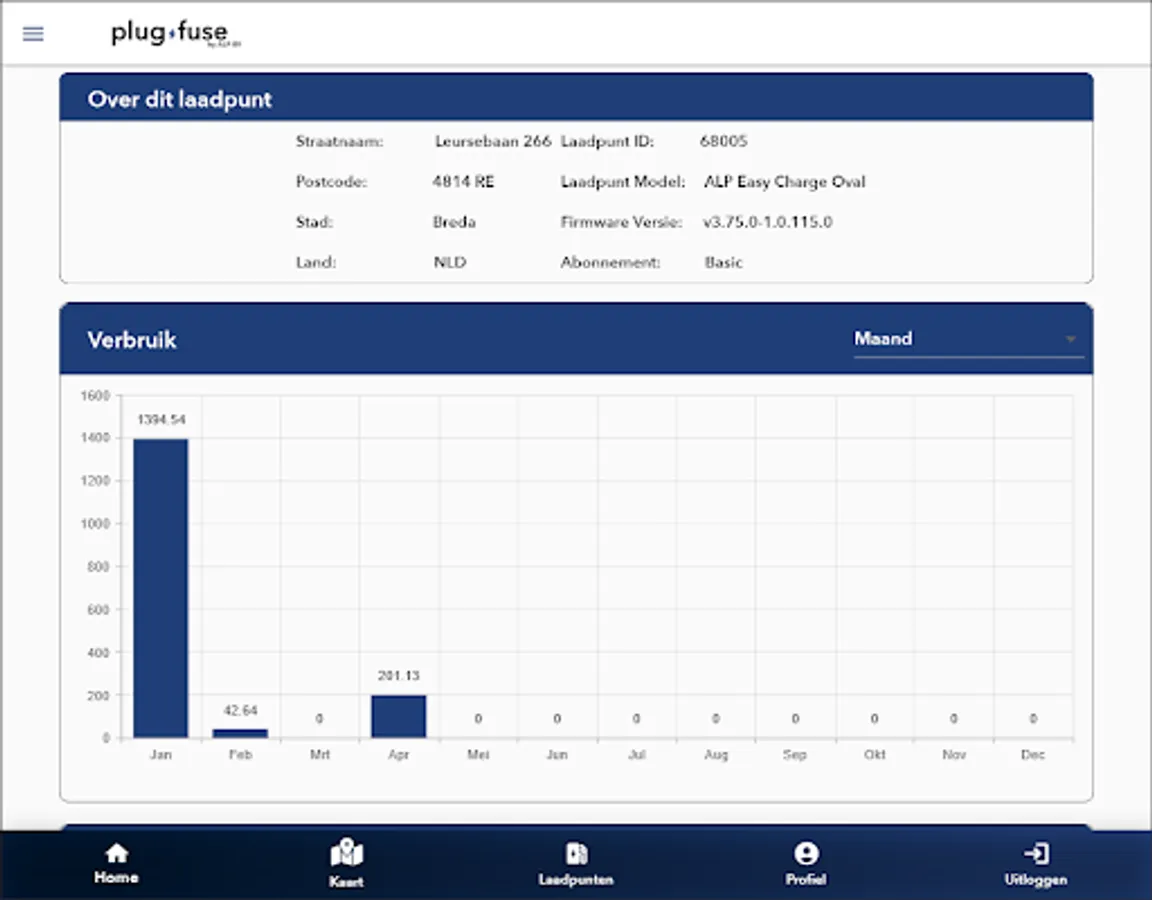The height and width of the screenshot is (900, 1152).
Task: Click the Home tab label
Action: pos(116,877)
